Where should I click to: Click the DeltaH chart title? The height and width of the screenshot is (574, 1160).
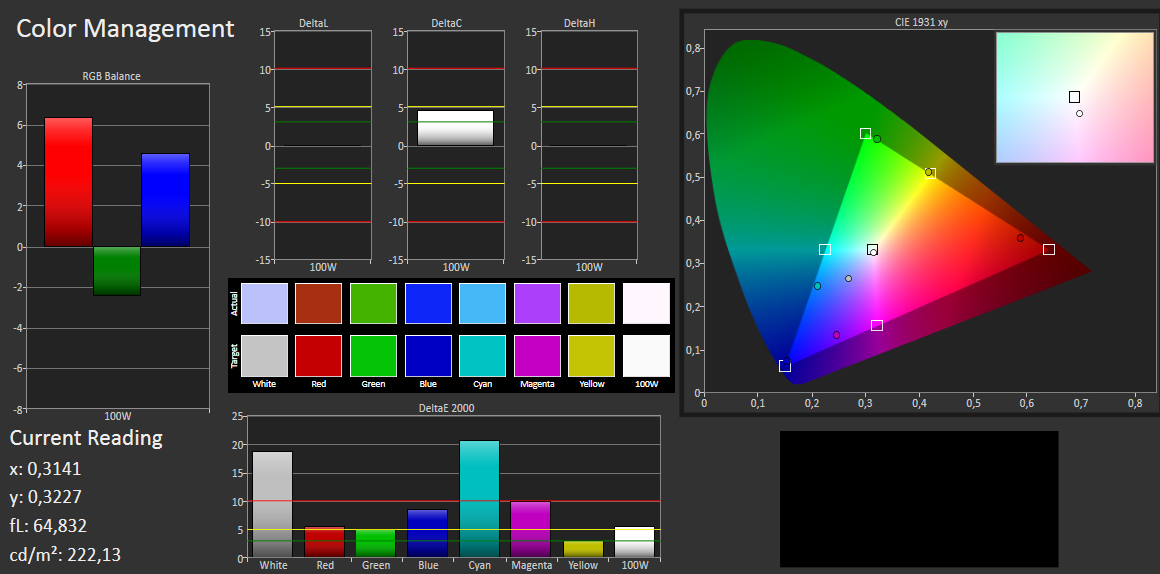click(x=580, y=23)
